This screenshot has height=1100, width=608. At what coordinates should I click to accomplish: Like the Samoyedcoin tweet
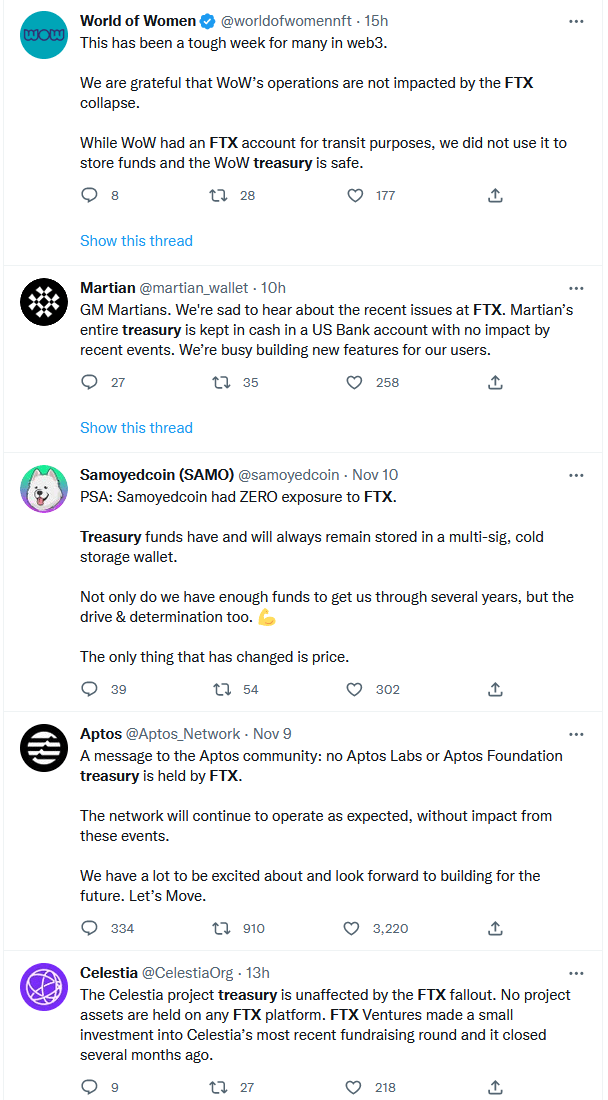pyautogui.click(x=354, y=689)
